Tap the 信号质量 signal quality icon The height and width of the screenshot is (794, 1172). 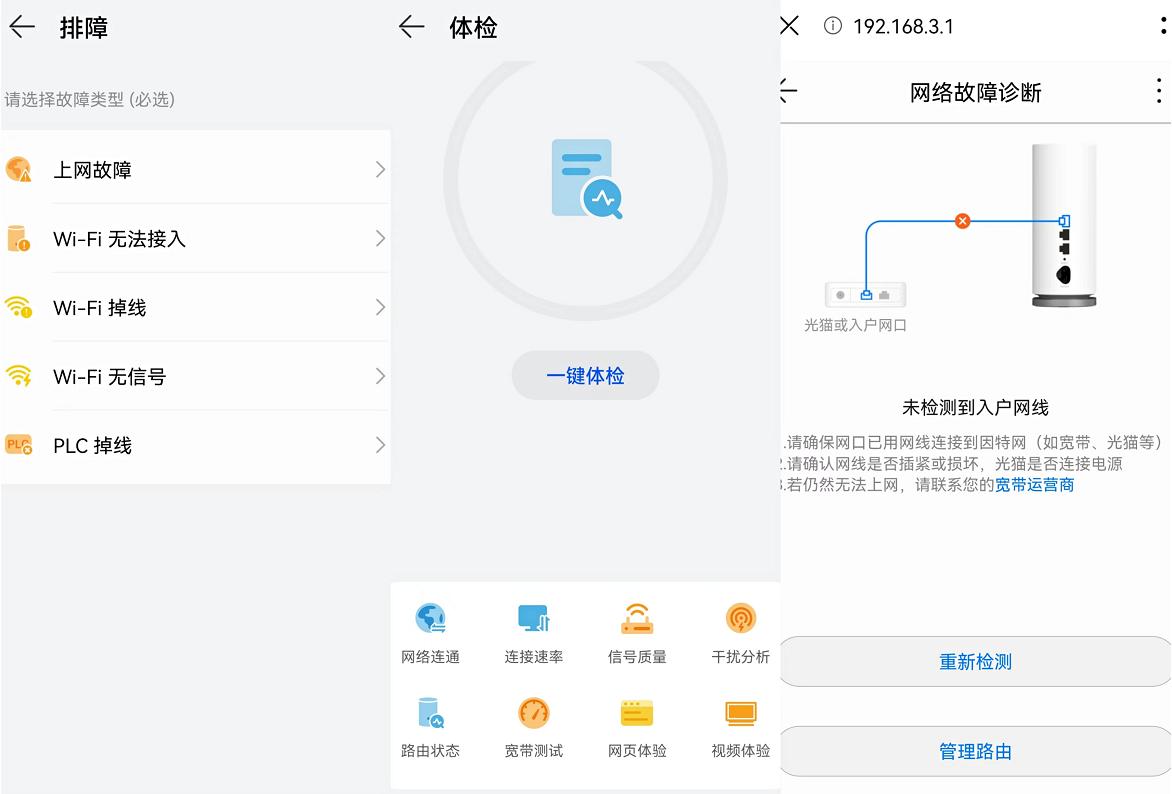tap(637, 618)
